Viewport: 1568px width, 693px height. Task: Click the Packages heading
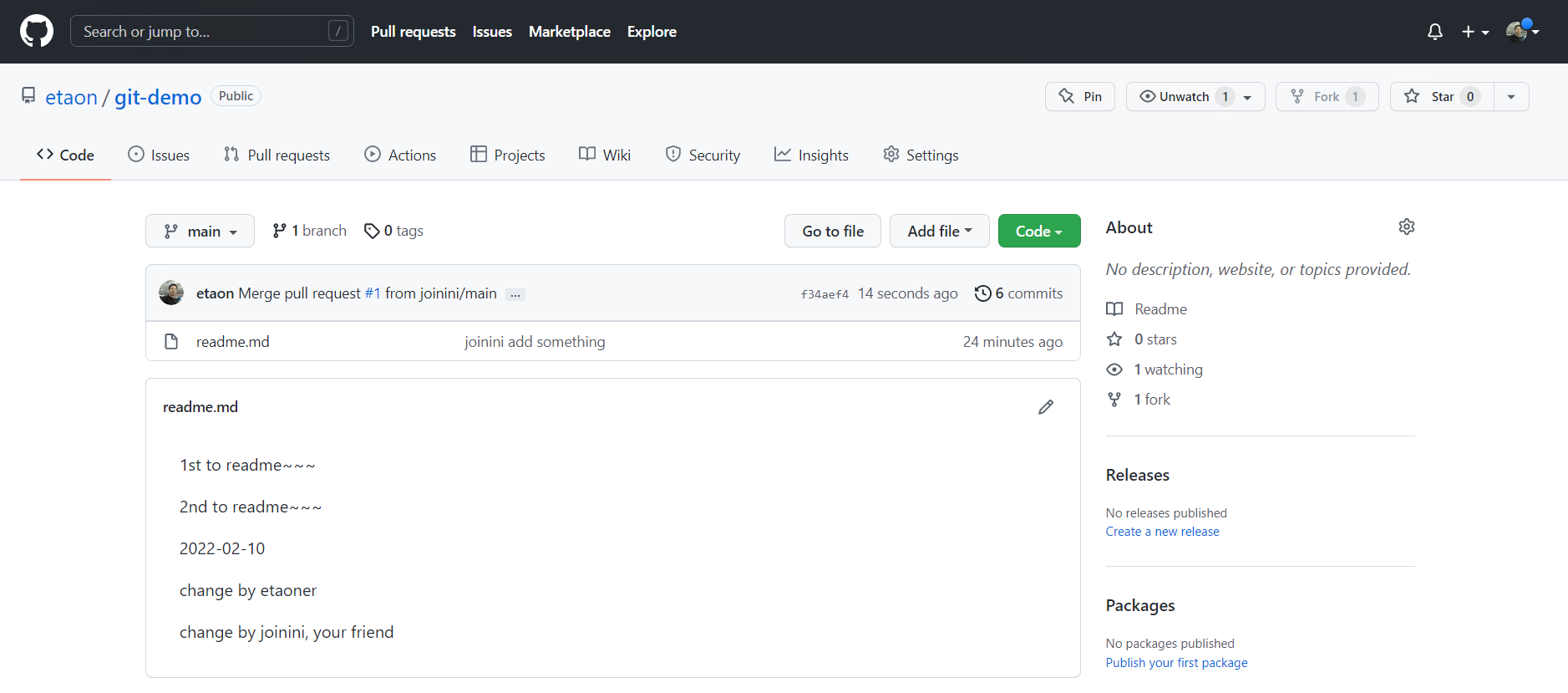pyautogui.click(x=1140, y=605)
